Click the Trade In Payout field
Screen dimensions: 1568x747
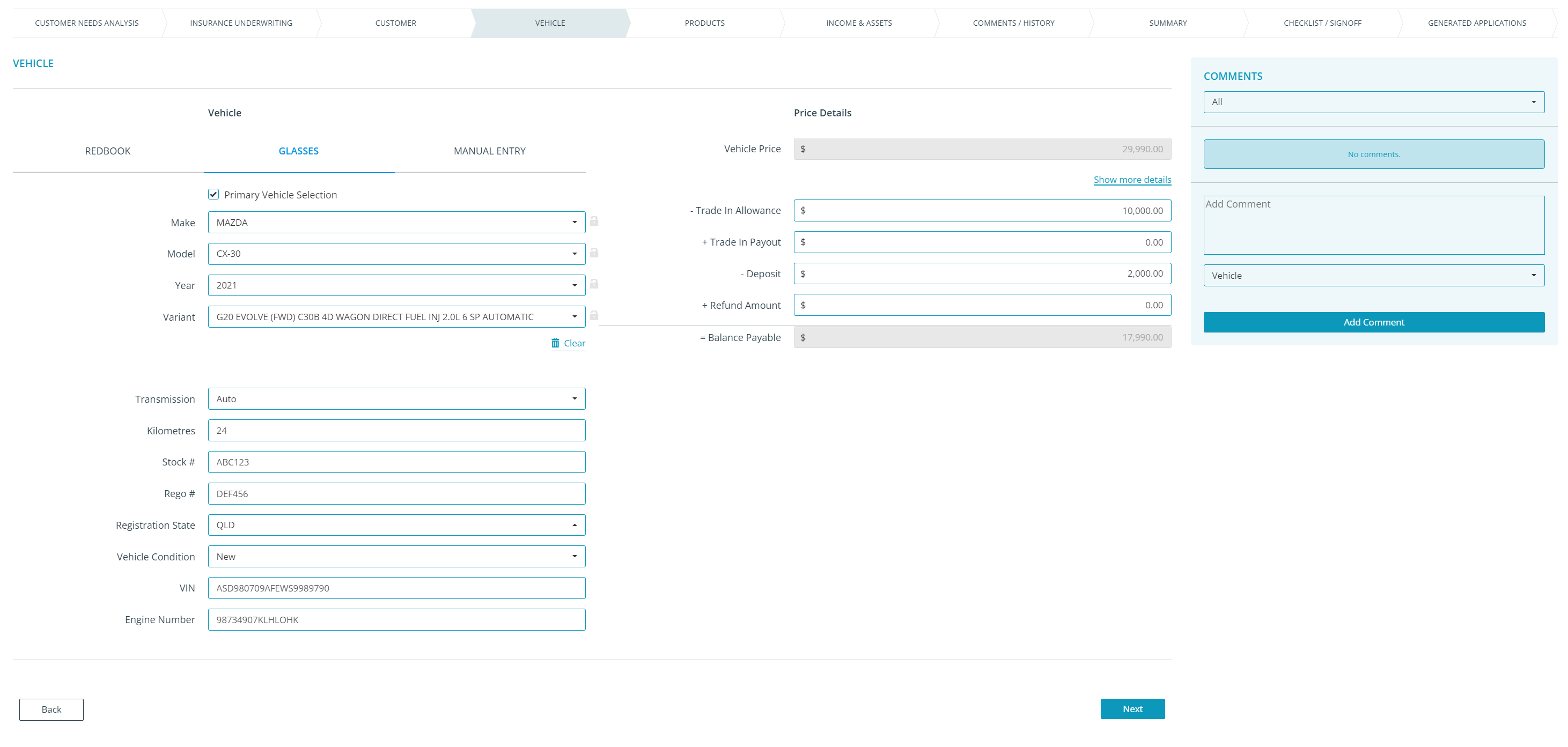(x=982, y=242)
